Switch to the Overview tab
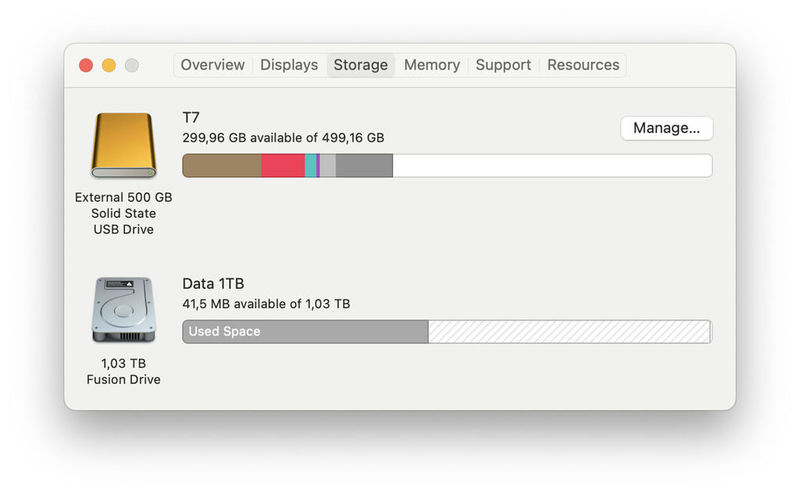800x495 pixels. coord(212,65)
